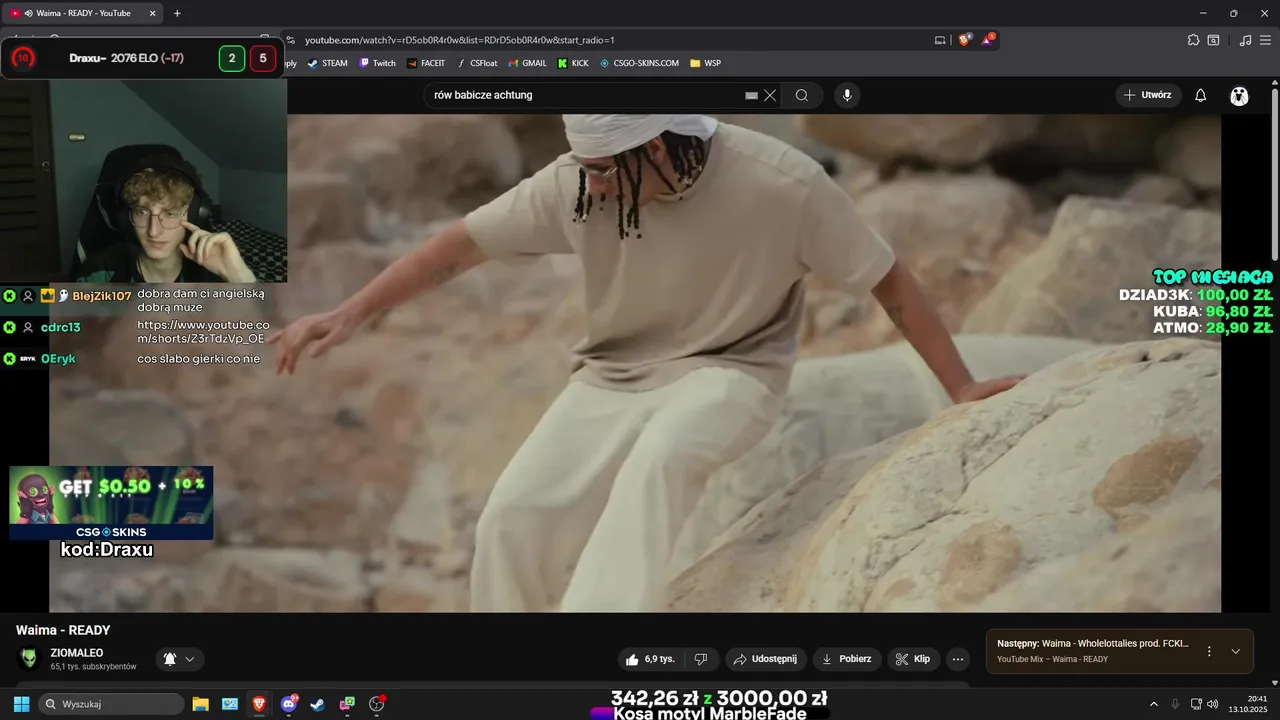Open the video more actions ellipsis

click(x=958, y=659)
